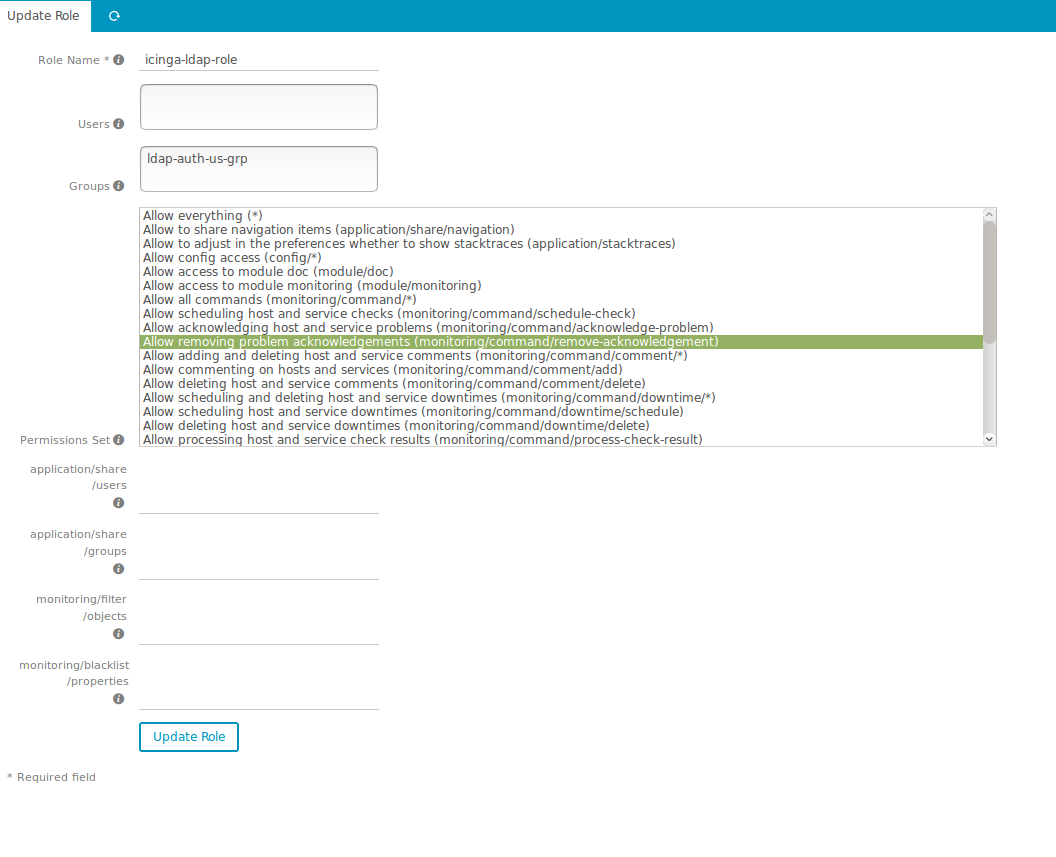The height and width of the screenshot is (857, 1056).
Task: Click the refresh icon beside Update Role tab
Action: pyautogui.click(x=114, y=16)
